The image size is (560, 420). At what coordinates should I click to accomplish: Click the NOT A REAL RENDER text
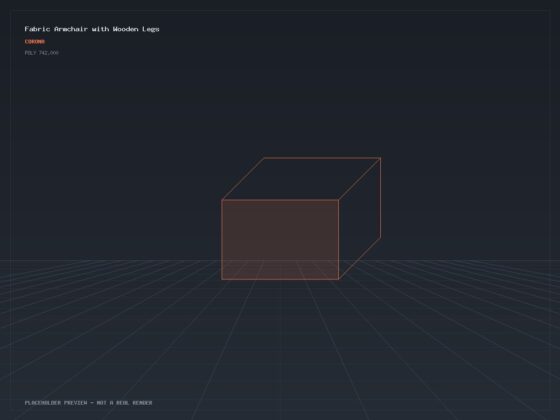124,402
